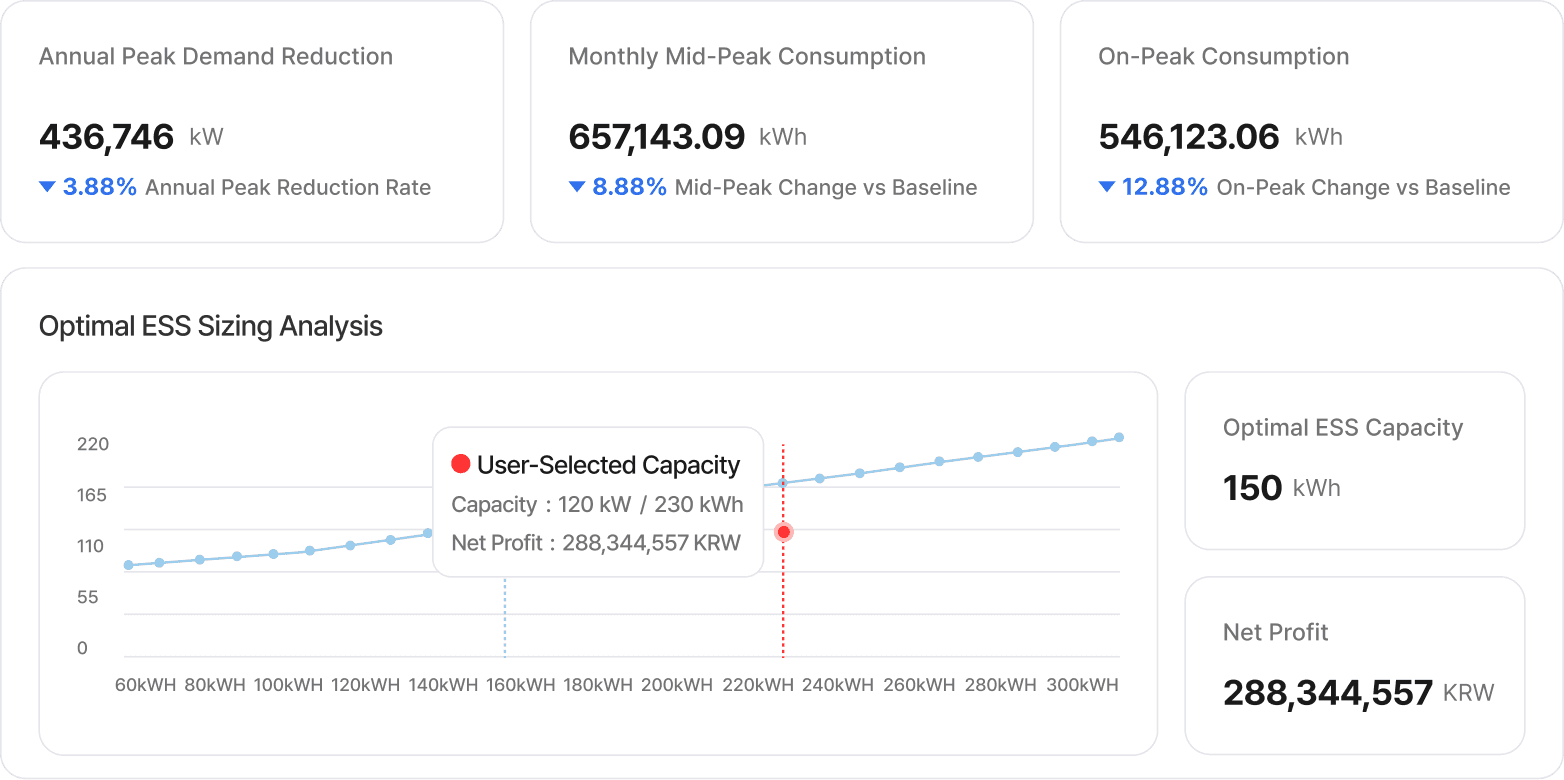Click the blue dotted optimal capacity line

[505, 620]
